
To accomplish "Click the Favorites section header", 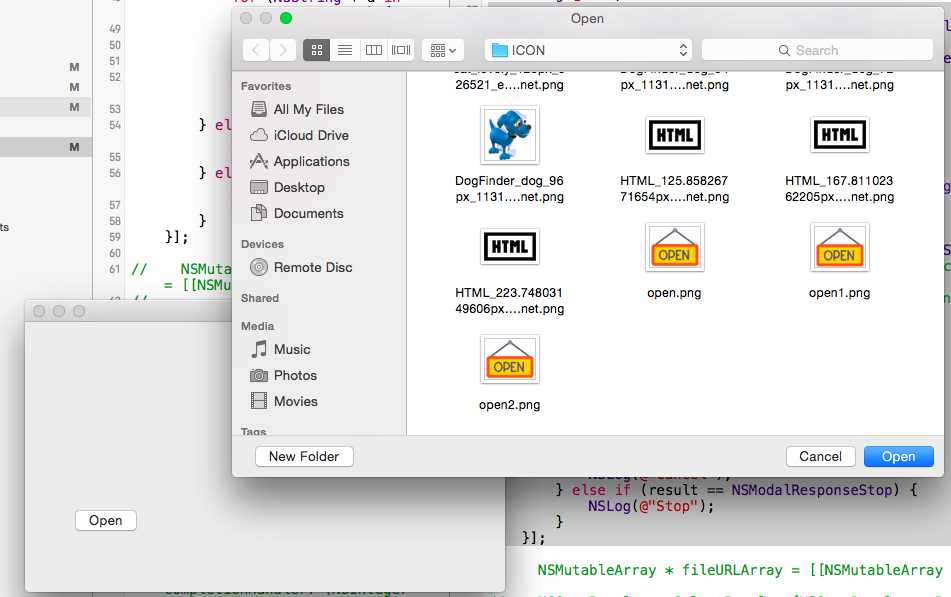I will click(266, 86).
